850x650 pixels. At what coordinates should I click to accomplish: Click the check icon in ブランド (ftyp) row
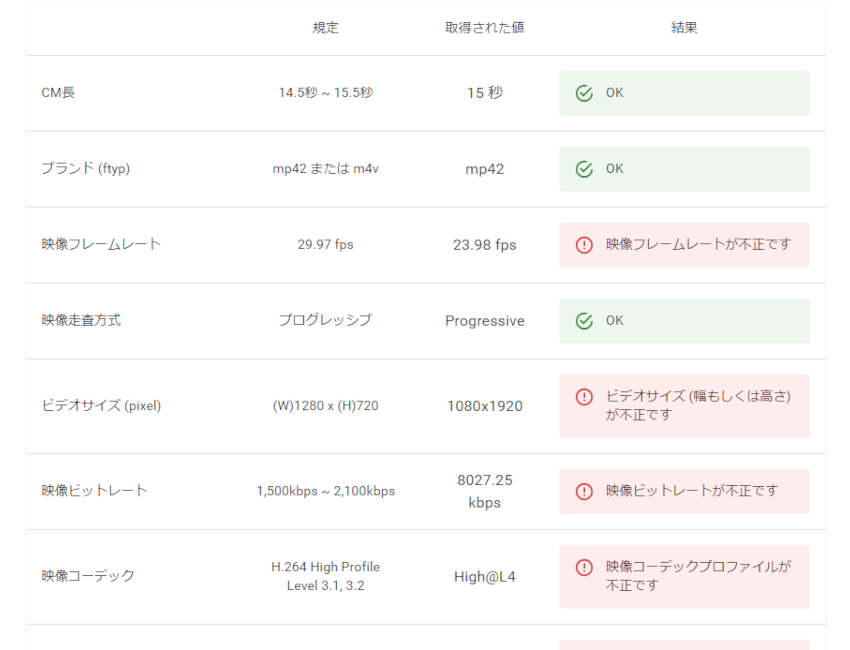click(584, 169)
